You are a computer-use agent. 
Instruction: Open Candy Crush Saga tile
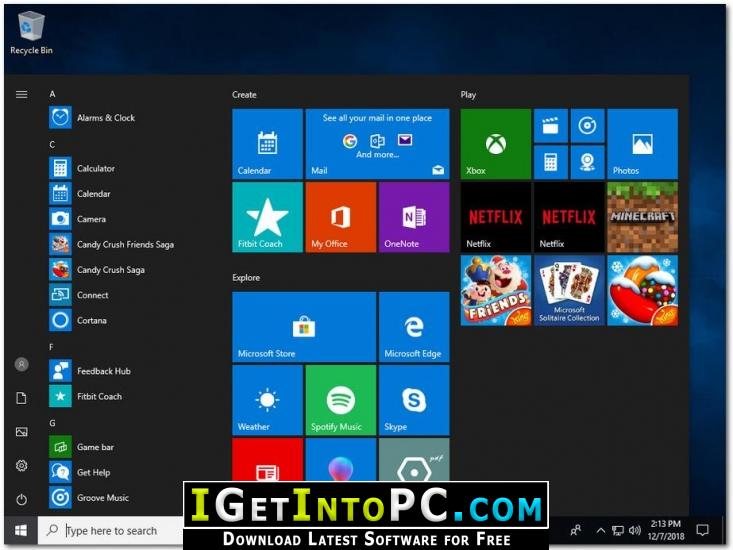pos(642,290)
